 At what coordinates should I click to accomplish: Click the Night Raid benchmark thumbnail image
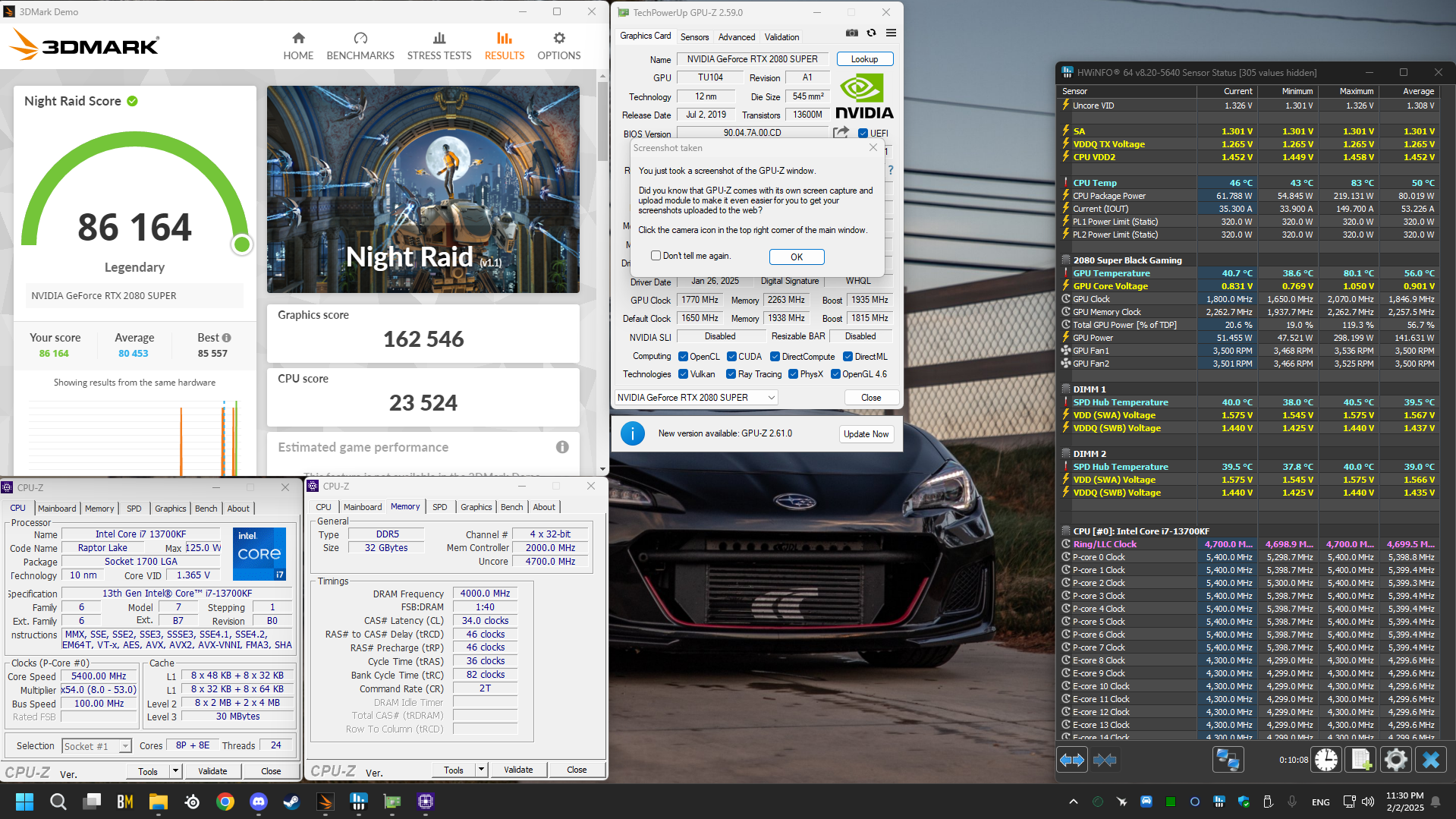click(x=423, y=189)
